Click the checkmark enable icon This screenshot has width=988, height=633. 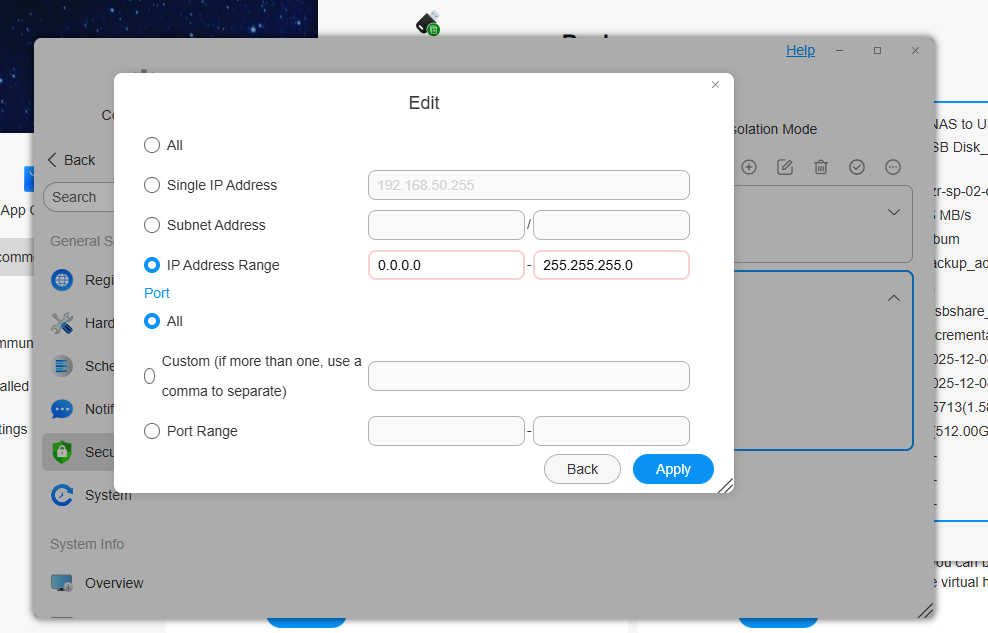click(x=856, y=167)
